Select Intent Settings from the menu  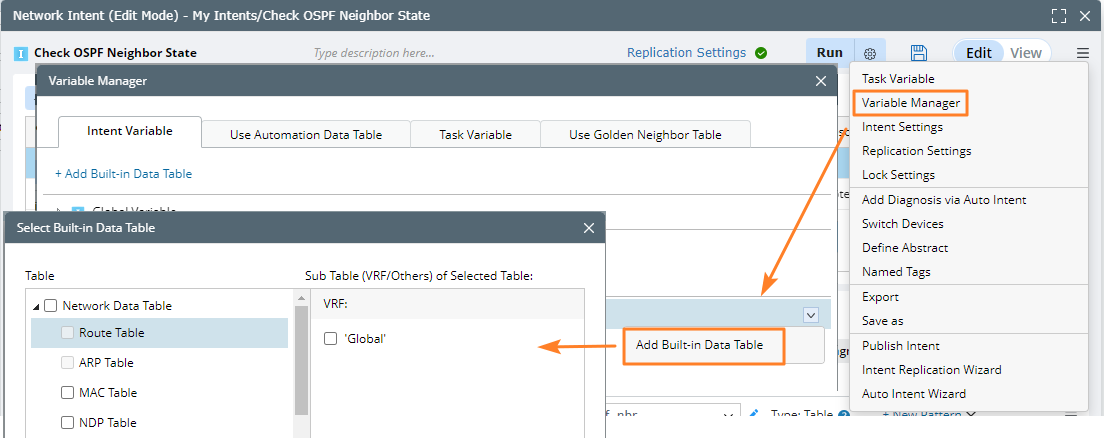click(902, 127)
